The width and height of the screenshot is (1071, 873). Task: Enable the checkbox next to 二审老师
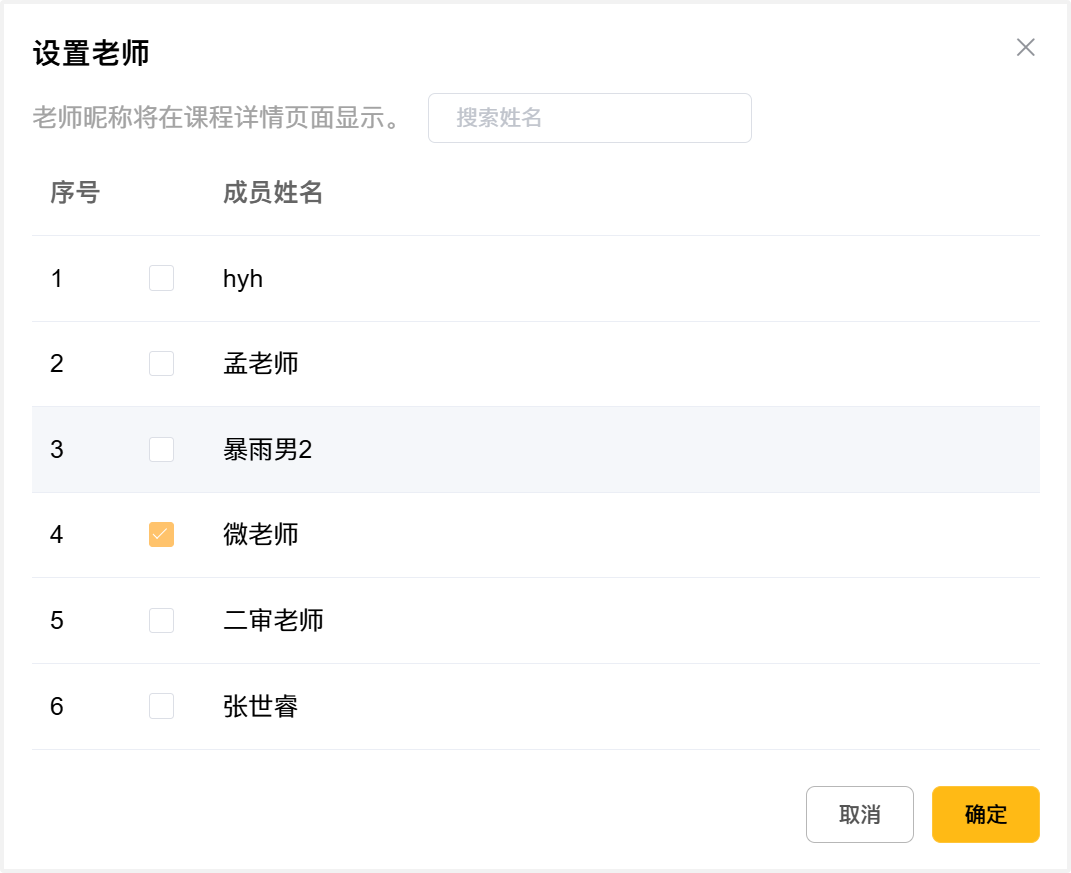tap(161, 620)
